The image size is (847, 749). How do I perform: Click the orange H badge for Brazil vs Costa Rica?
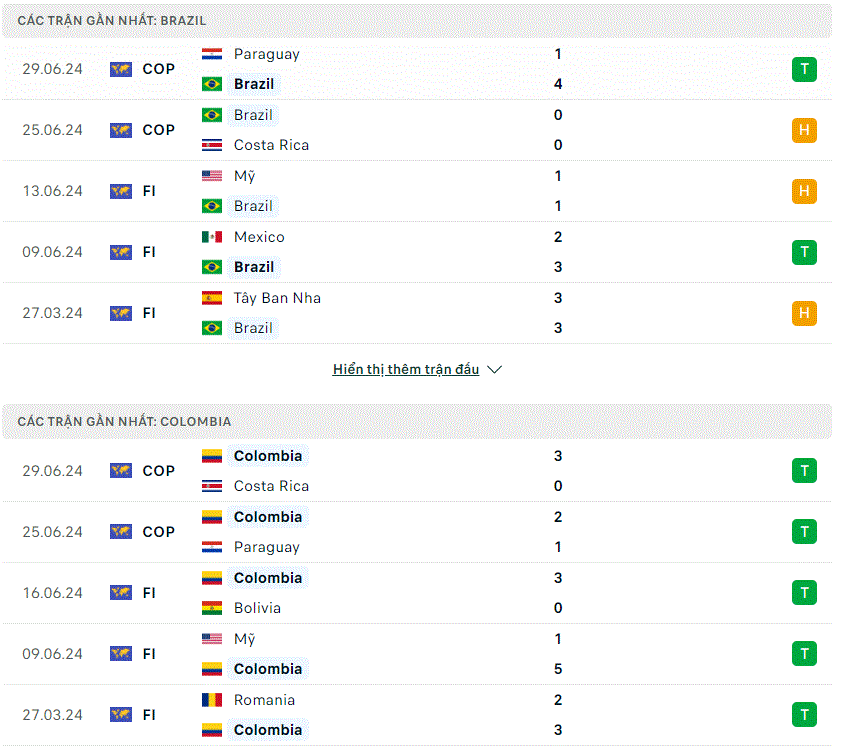click(804, 130)
